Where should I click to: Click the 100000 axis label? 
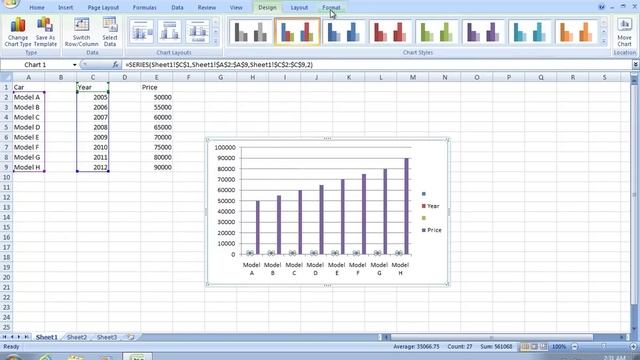click(225, 147)
